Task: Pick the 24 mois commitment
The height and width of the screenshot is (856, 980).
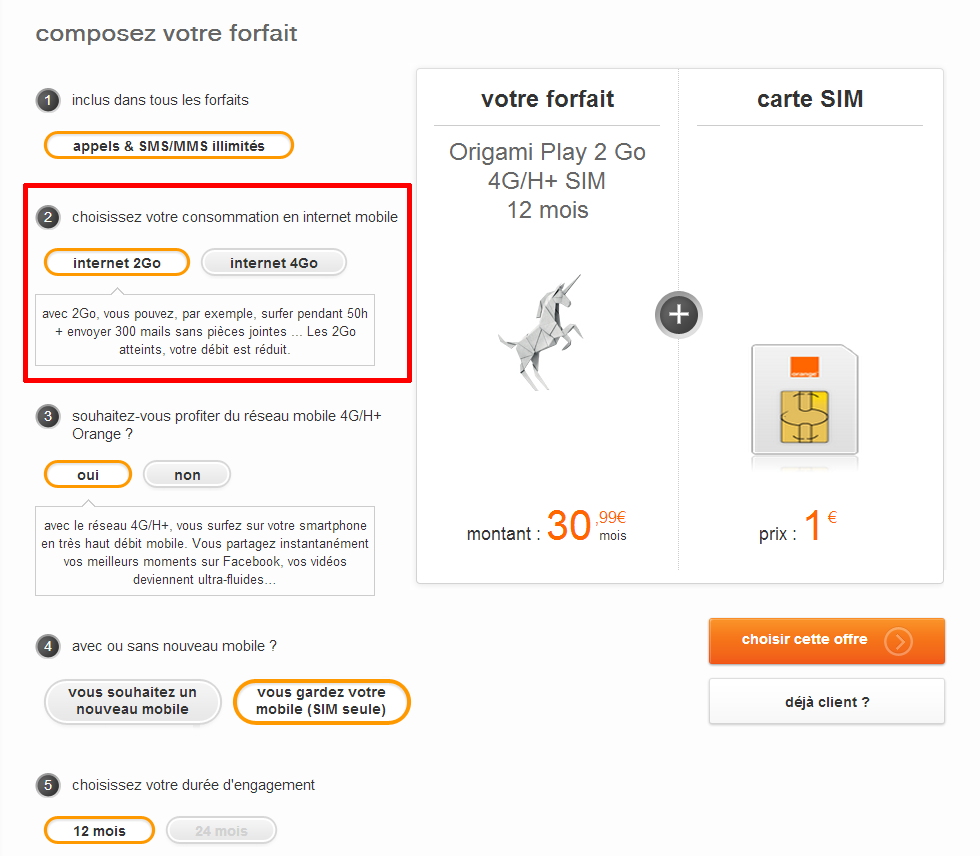Action: click(221, 830)
